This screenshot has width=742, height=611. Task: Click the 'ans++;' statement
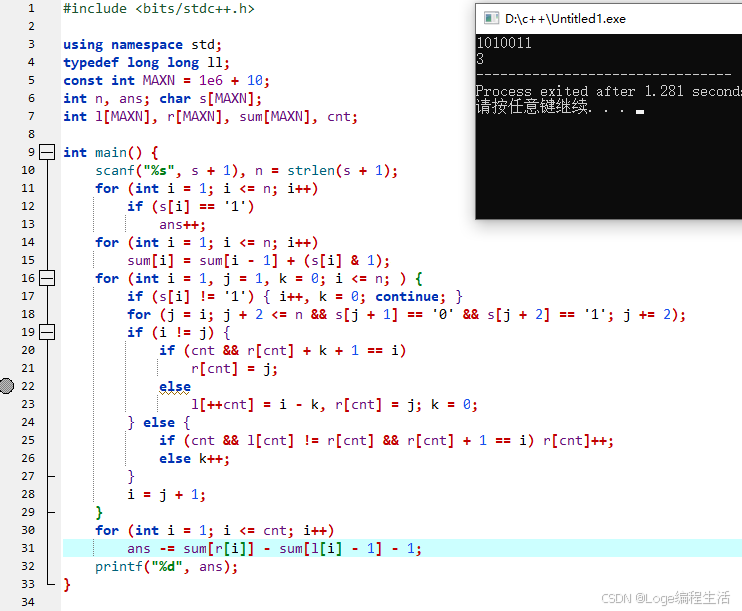click(182, 224)
